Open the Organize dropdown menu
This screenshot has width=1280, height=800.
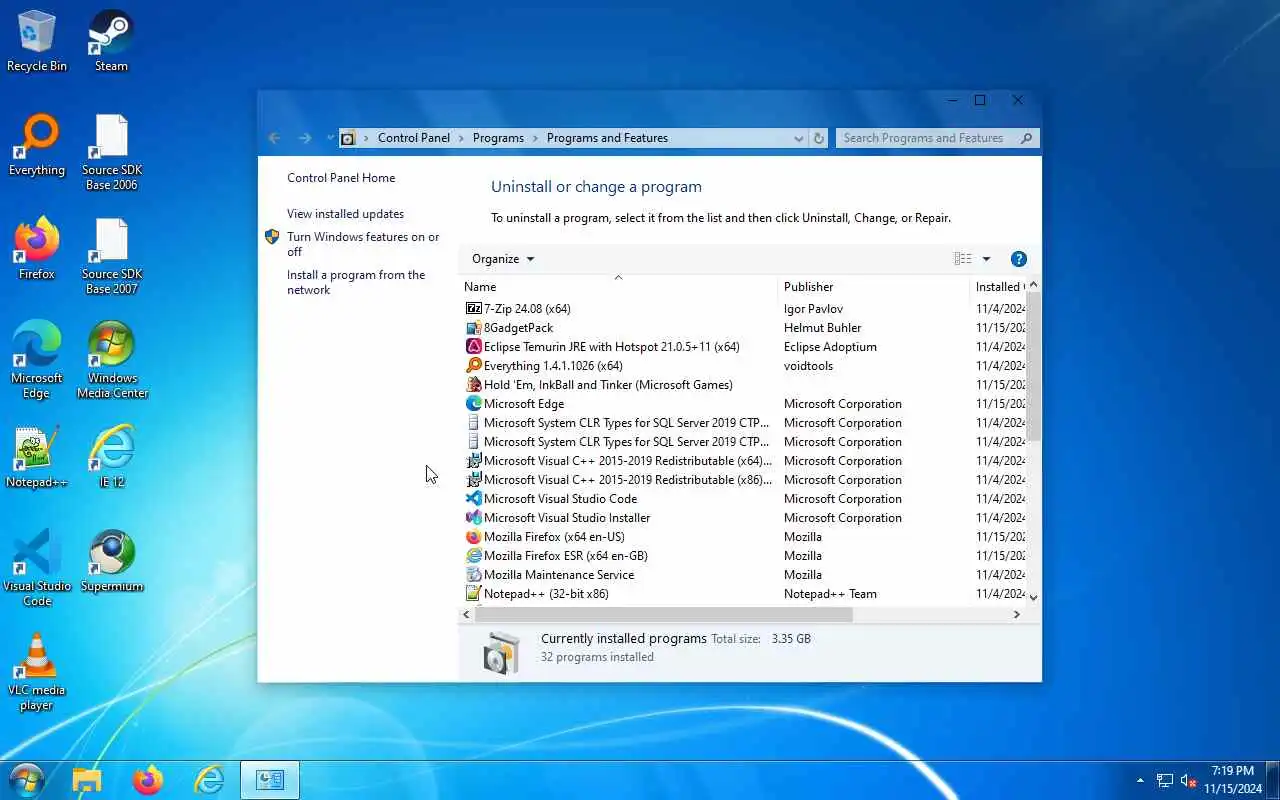(503, 259)
